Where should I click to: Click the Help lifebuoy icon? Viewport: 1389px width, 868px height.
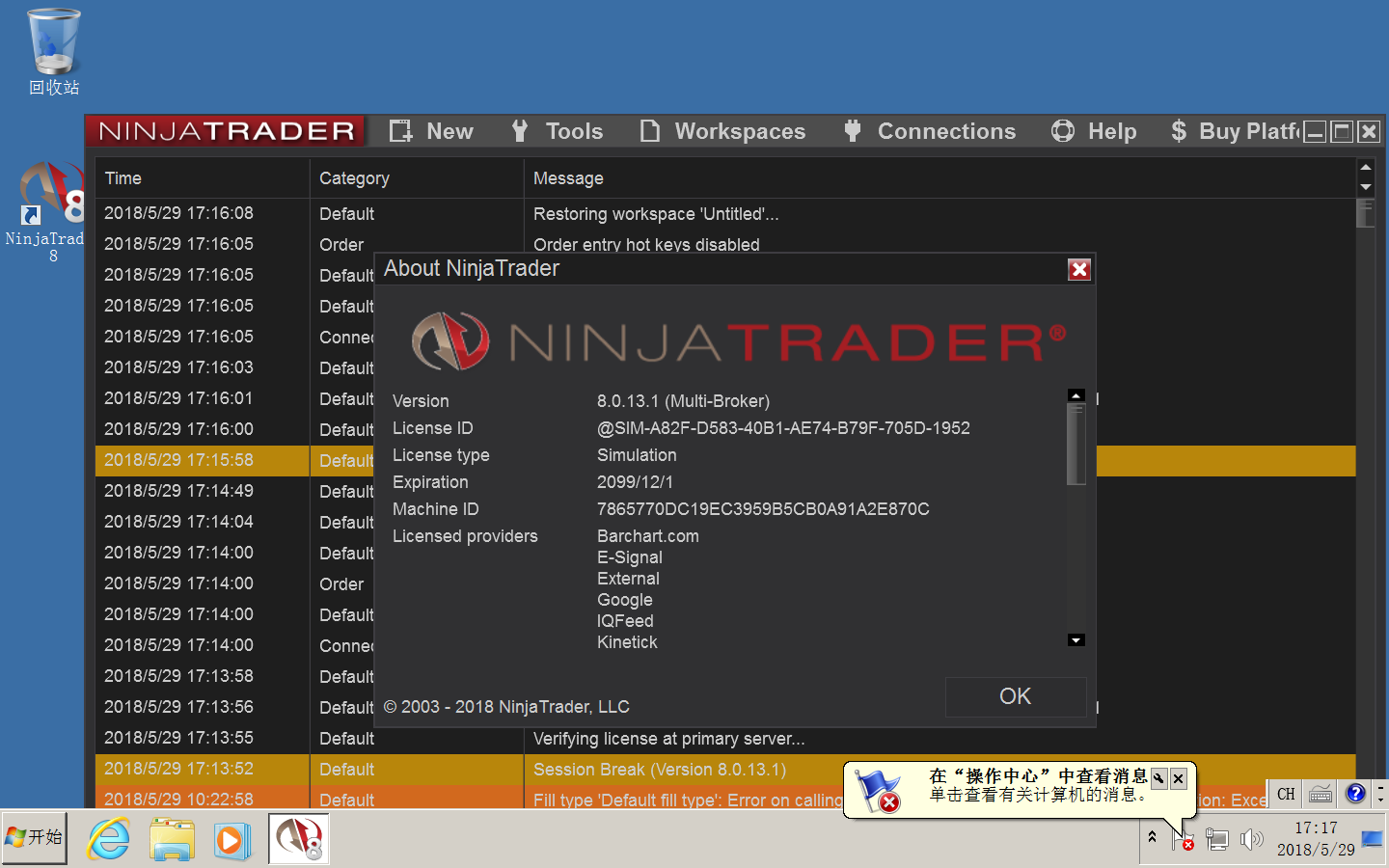point(1063,131)
